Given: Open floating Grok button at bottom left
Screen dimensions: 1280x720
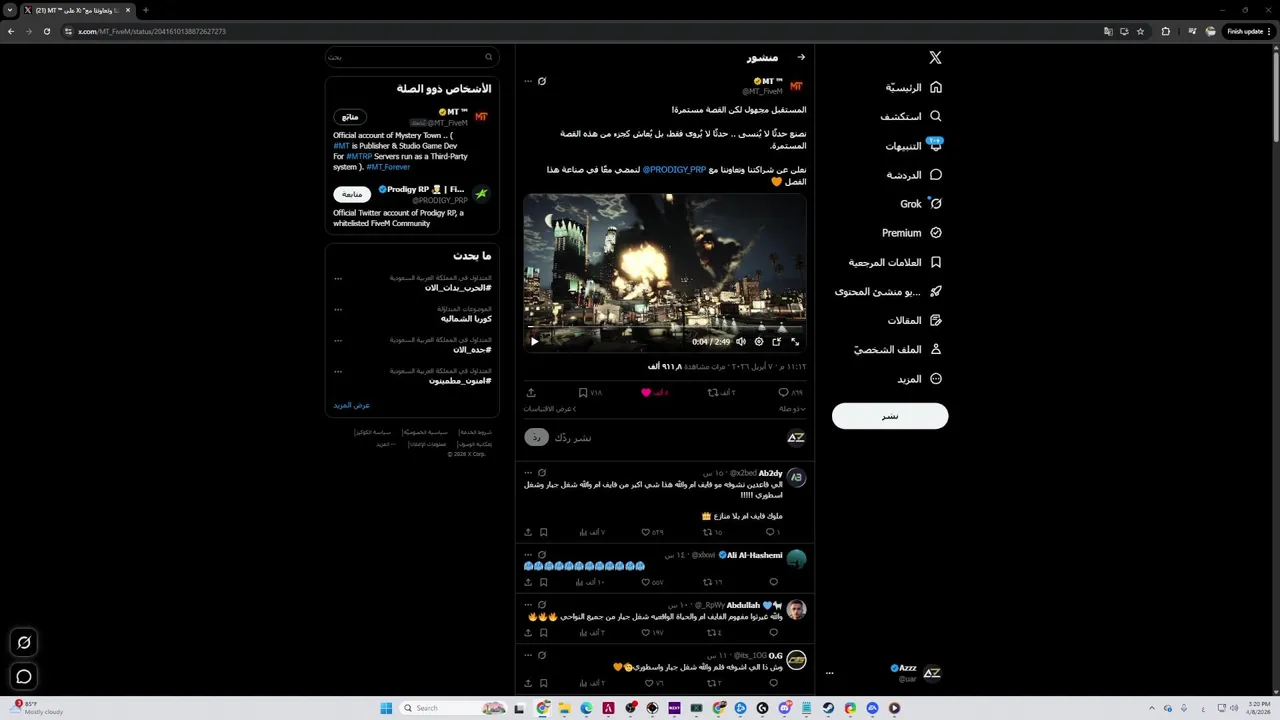Looking at the screenshot, I should click(x=24, y=642).
